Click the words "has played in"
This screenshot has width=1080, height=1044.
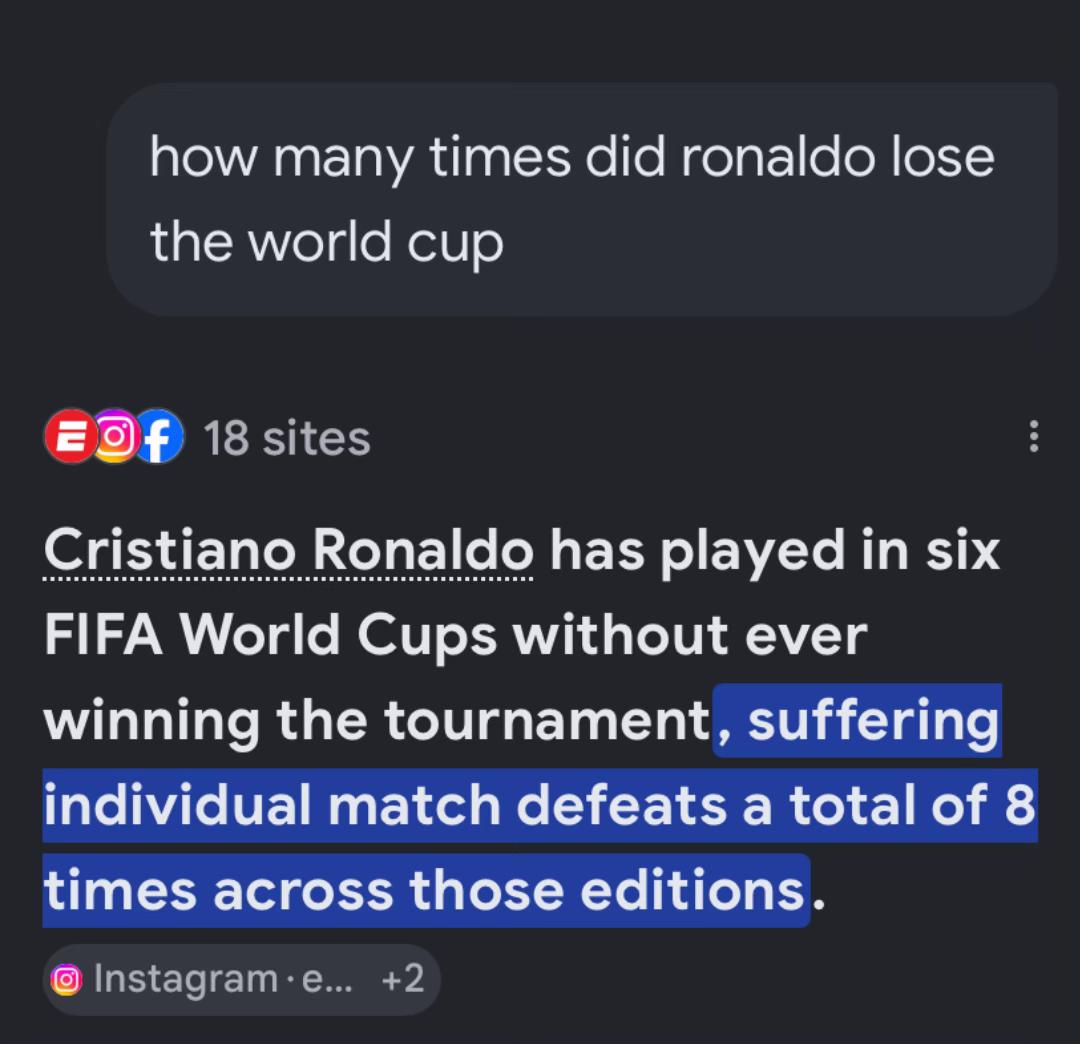tap(730, 552)
